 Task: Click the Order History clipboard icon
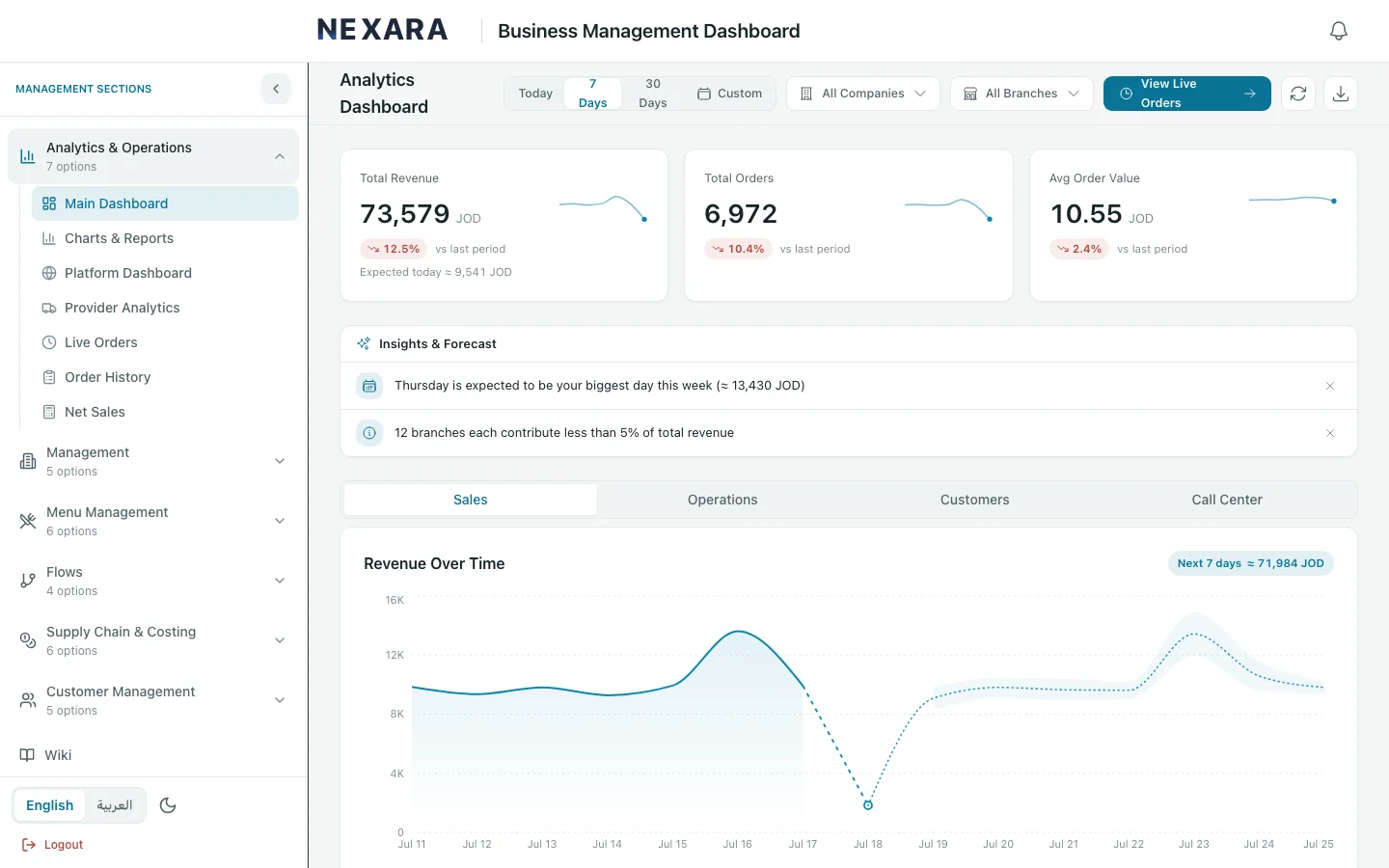click(x=49, y=377)
